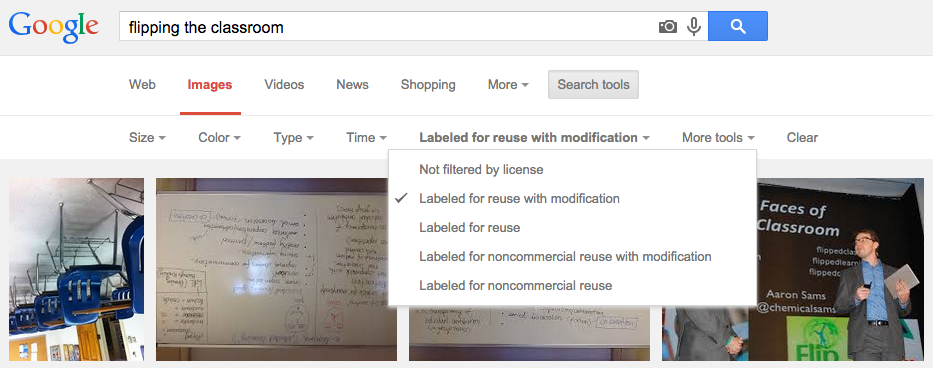
Task: Click the Google logo
Action: coord(54,27)
